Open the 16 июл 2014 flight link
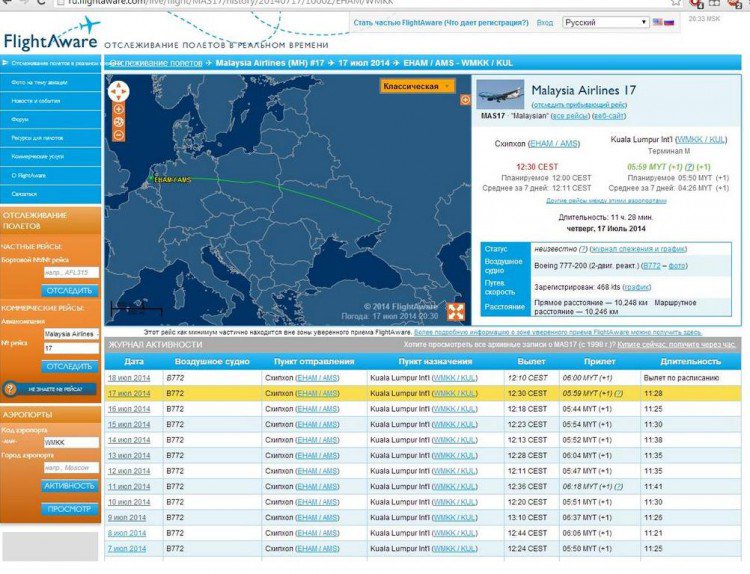 (129, 408)
